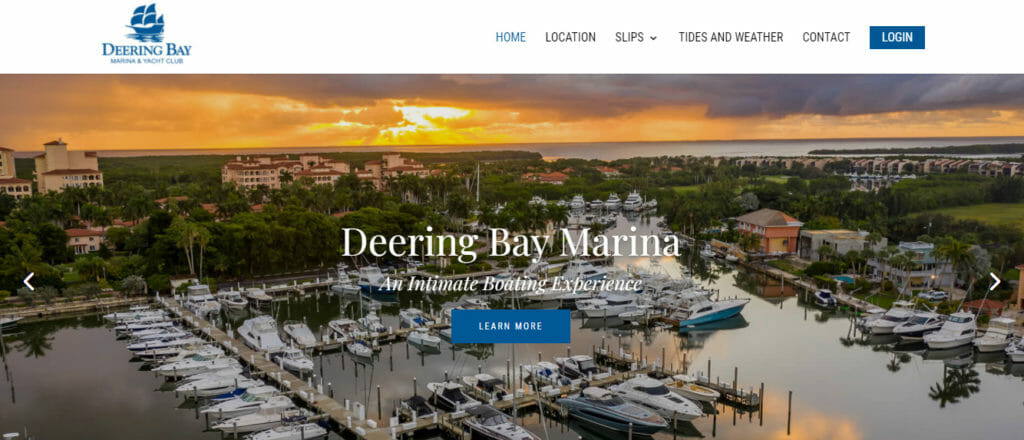Click the orange building beside the marina
1024x440 pixels.
tap(769, 230)
